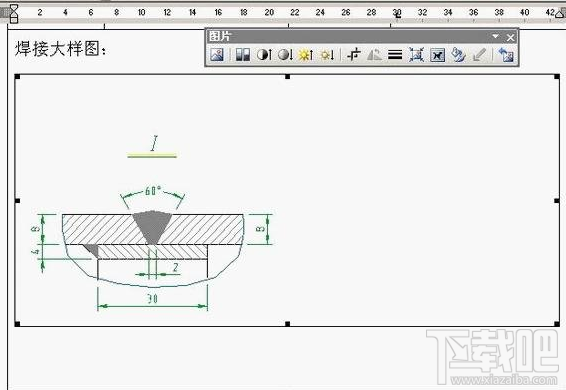Image resolution: width=566 pixels, height=390 pixels.
Task: Open the Line Style menu
Action: [395, 55]
